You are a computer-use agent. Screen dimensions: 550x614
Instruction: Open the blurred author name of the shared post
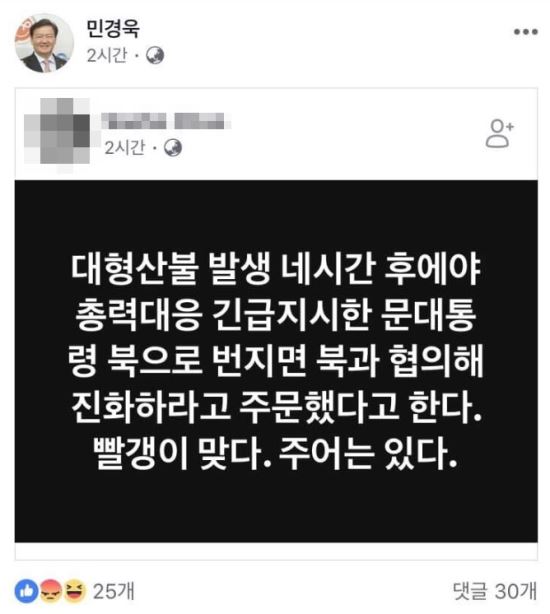coord(166,121)
